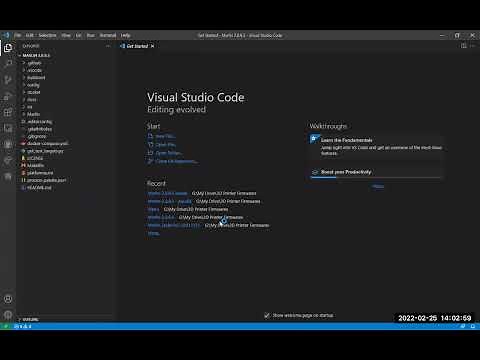Open the Terminal menu
This screenshot has height=360, width=480.
(x=108, y=35)
